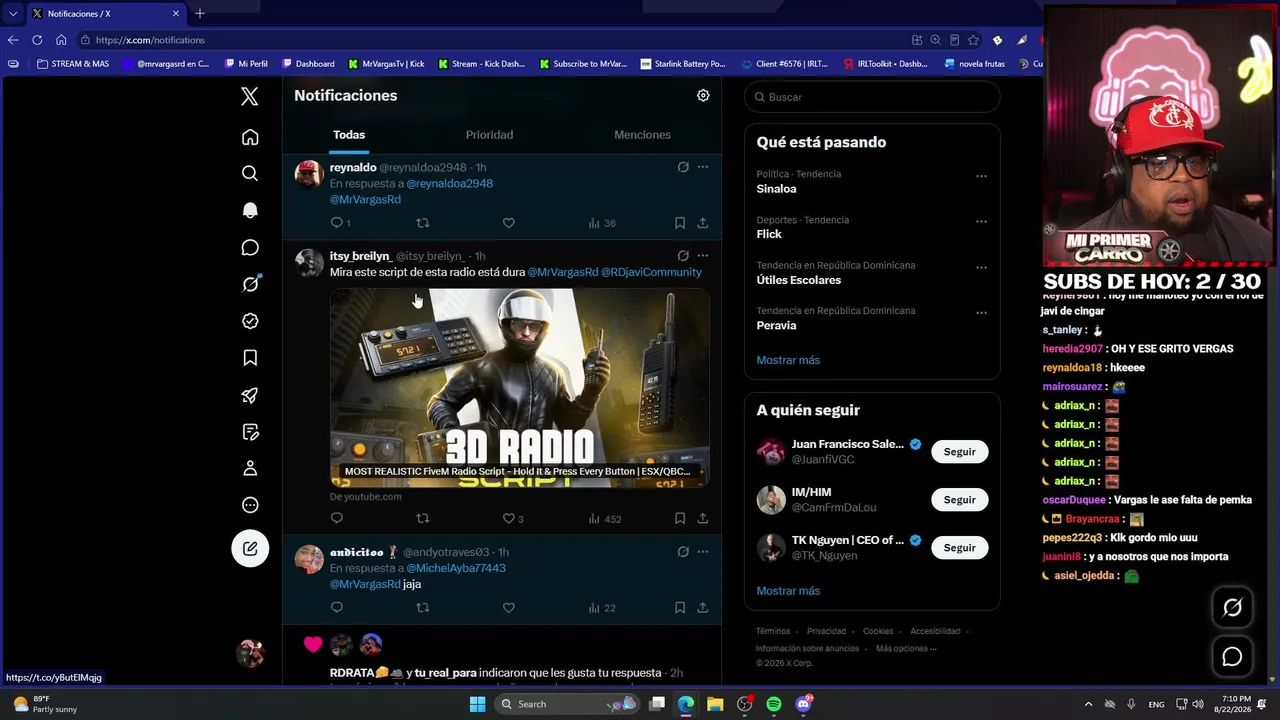Open the 3D Radio YouTube link preview
Image resolution: width=1280 pixels, height=720 pixels.
(x=520, y=388)
